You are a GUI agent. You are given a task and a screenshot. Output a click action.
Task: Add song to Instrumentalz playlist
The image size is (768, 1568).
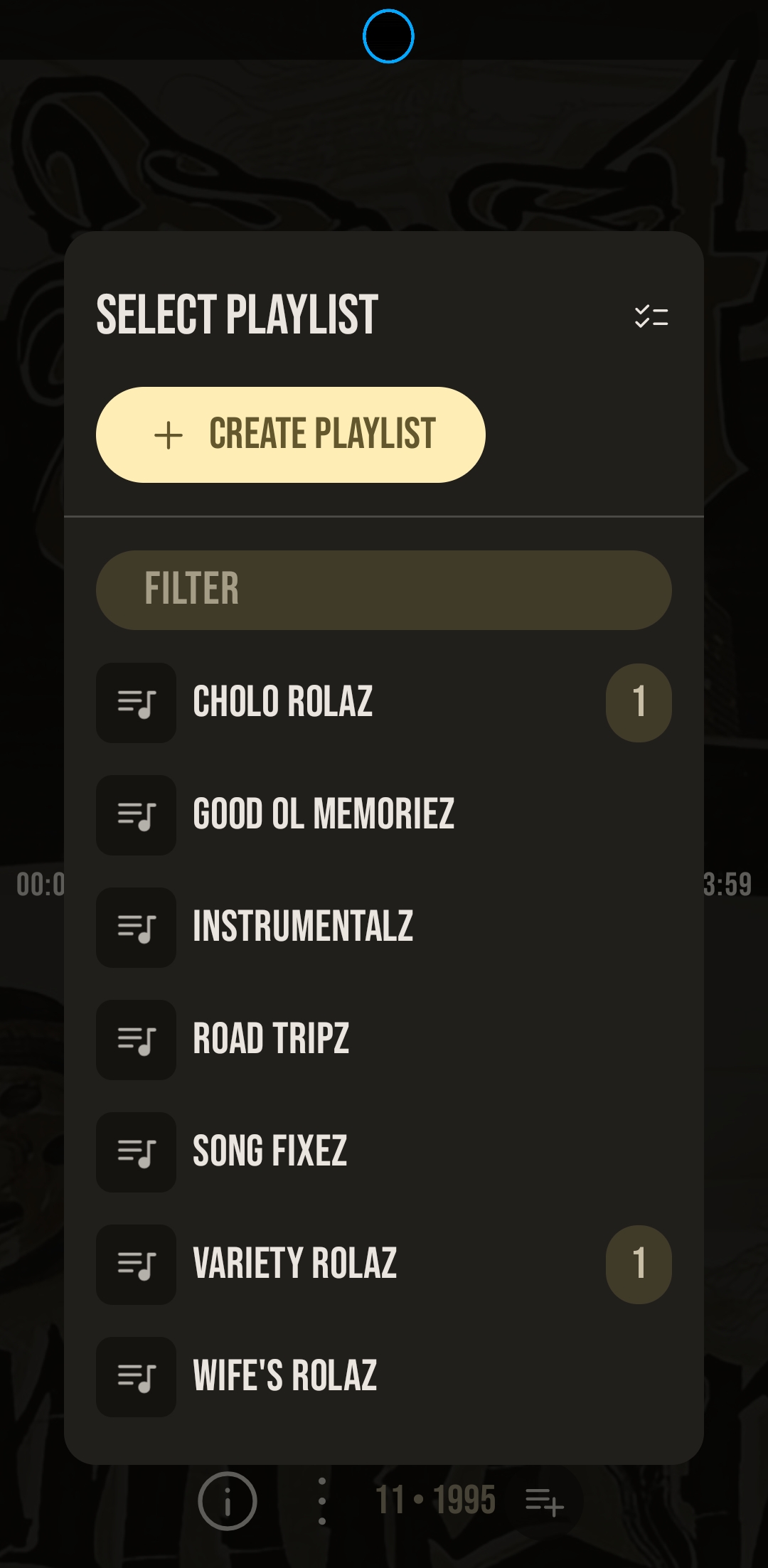point(303,927)
